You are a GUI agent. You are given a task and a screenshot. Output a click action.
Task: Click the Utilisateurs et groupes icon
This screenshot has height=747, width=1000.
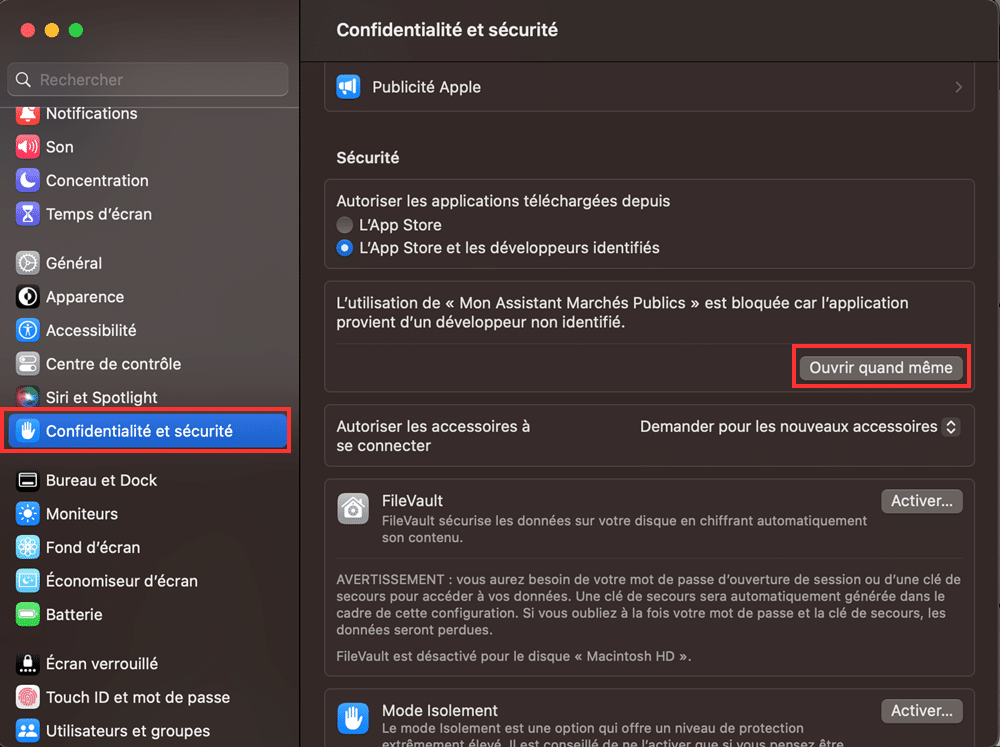click(27, 731)
